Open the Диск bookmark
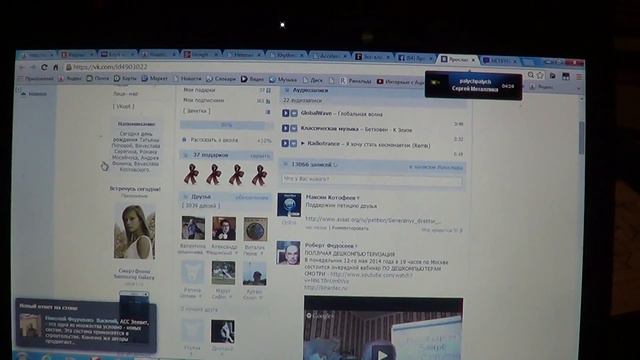The image size is (640, 360). coord(313,80)
